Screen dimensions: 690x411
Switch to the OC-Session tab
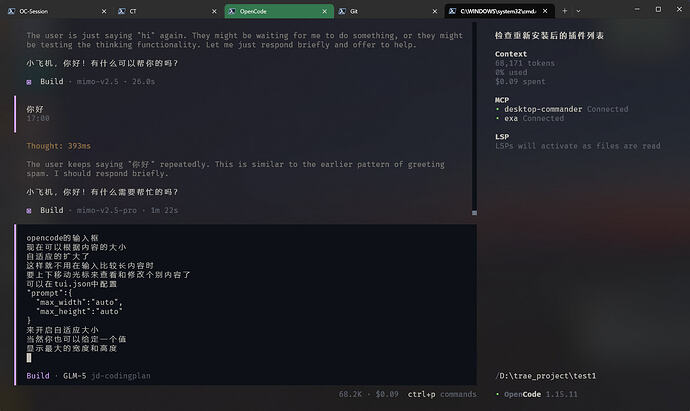(53, 11)
